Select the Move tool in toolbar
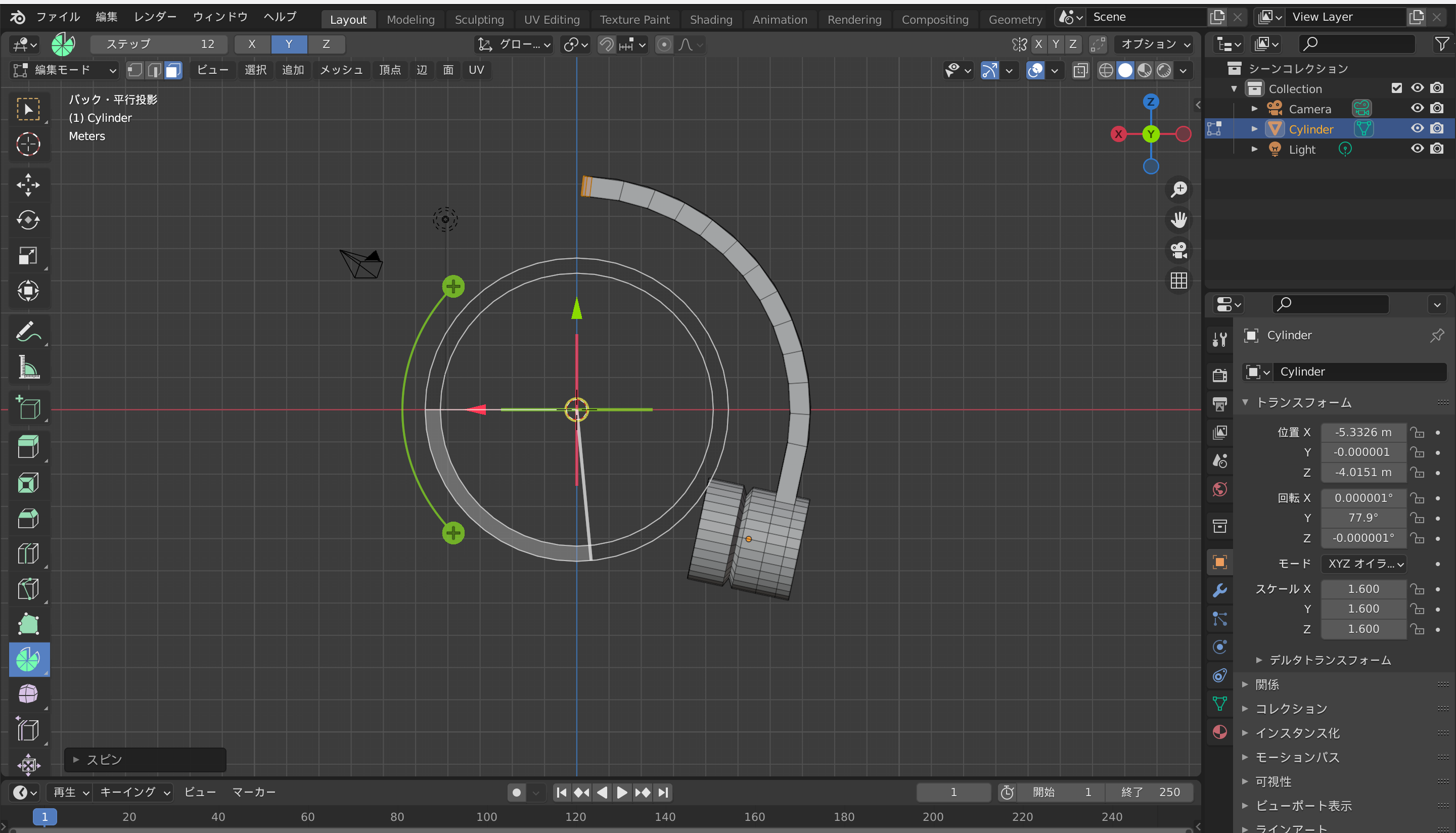 [x=27, y=185]
